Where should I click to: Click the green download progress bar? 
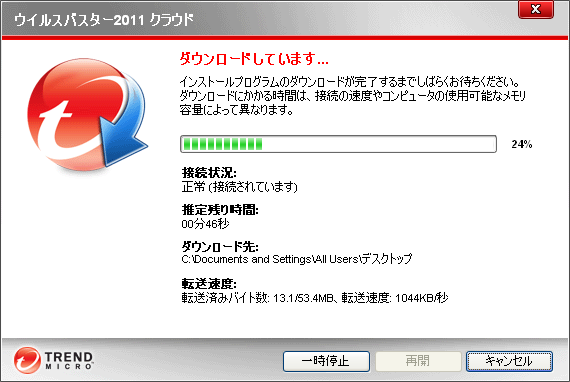pyautogui.click(x=338, y=144)
